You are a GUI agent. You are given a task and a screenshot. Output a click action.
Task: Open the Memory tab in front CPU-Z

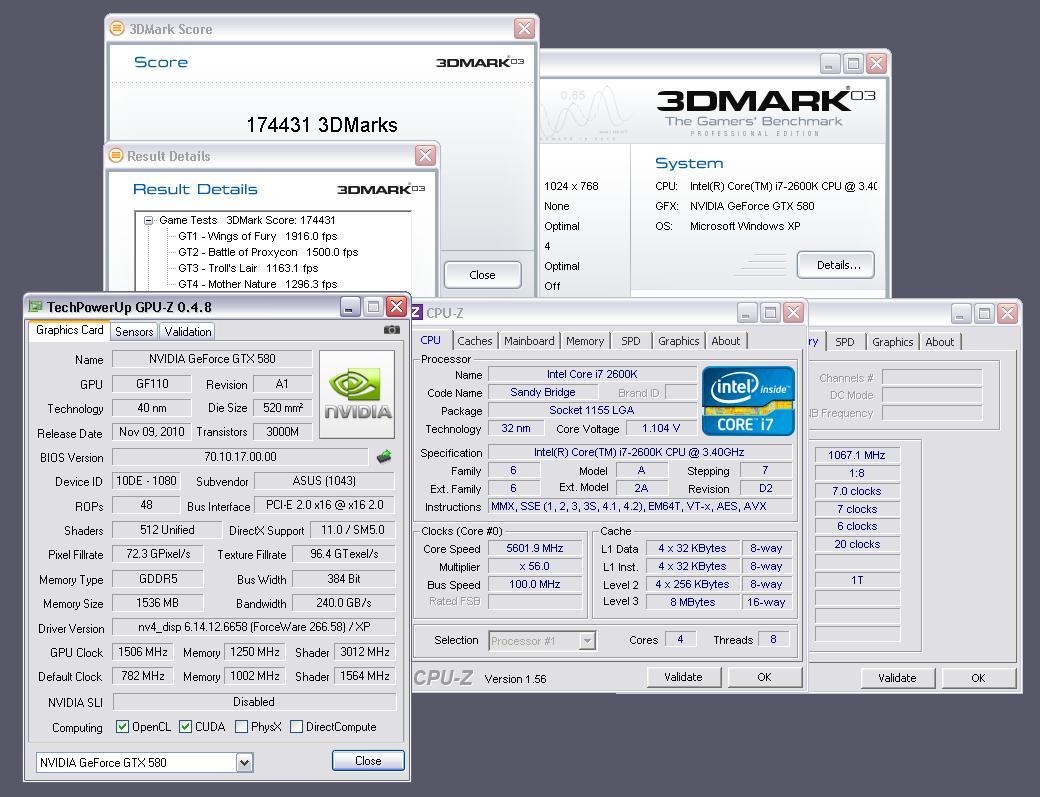(x=585, y=341)
